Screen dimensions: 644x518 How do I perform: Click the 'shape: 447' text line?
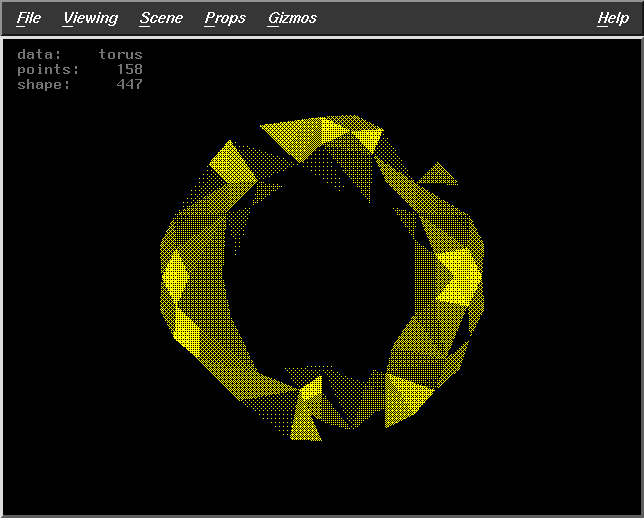[80, 84]
